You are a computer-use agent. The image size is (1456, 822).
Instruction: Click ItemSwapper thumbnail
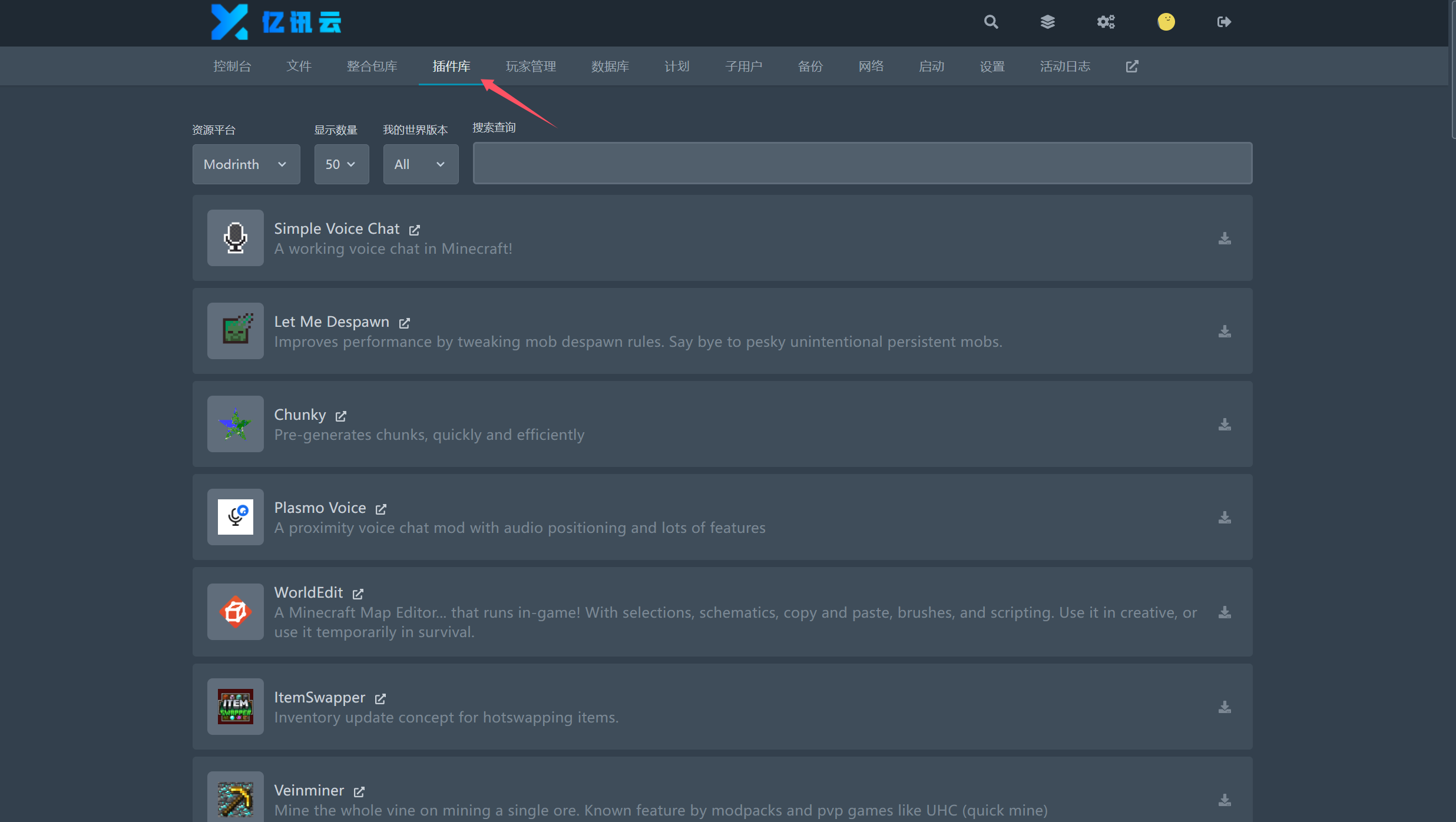click(235, 707)
